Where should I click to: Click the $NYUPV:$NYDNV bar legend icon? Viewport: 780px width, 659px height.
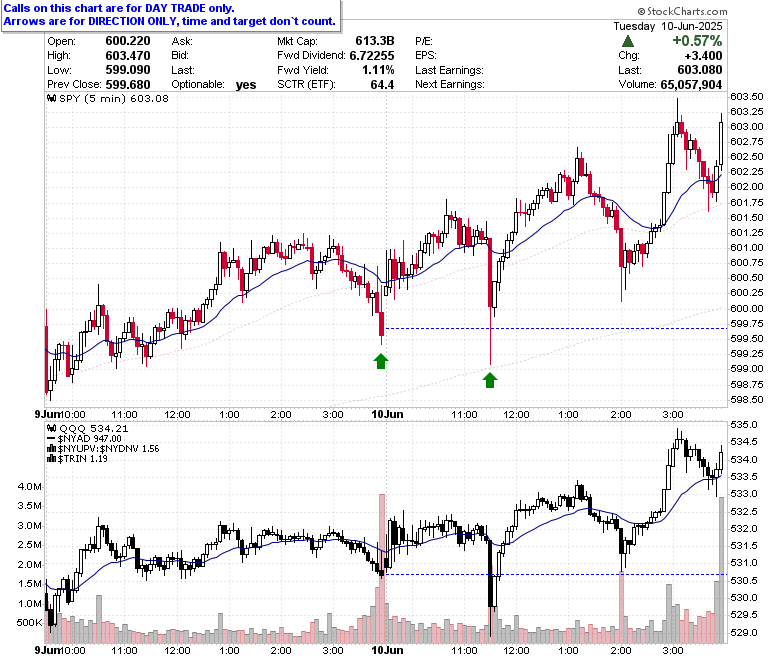pyautogui.click(x=51, y=449)
